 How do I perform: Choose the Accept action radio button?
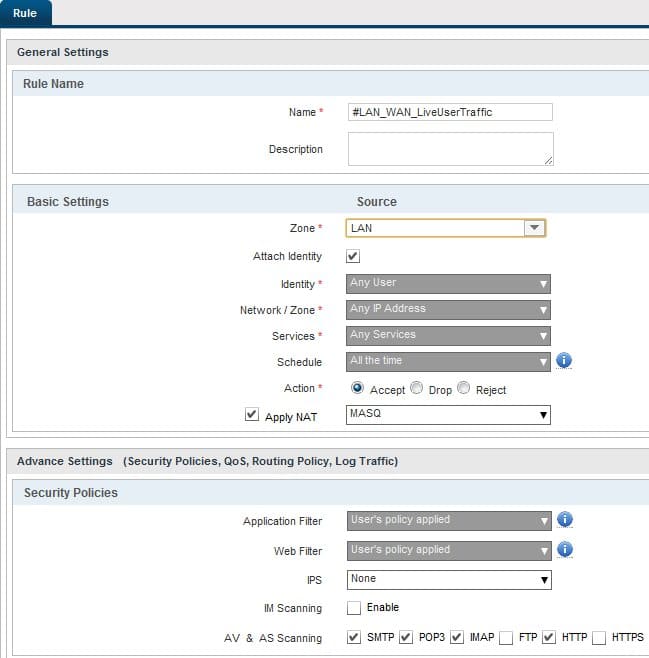(x=357, y=389)
